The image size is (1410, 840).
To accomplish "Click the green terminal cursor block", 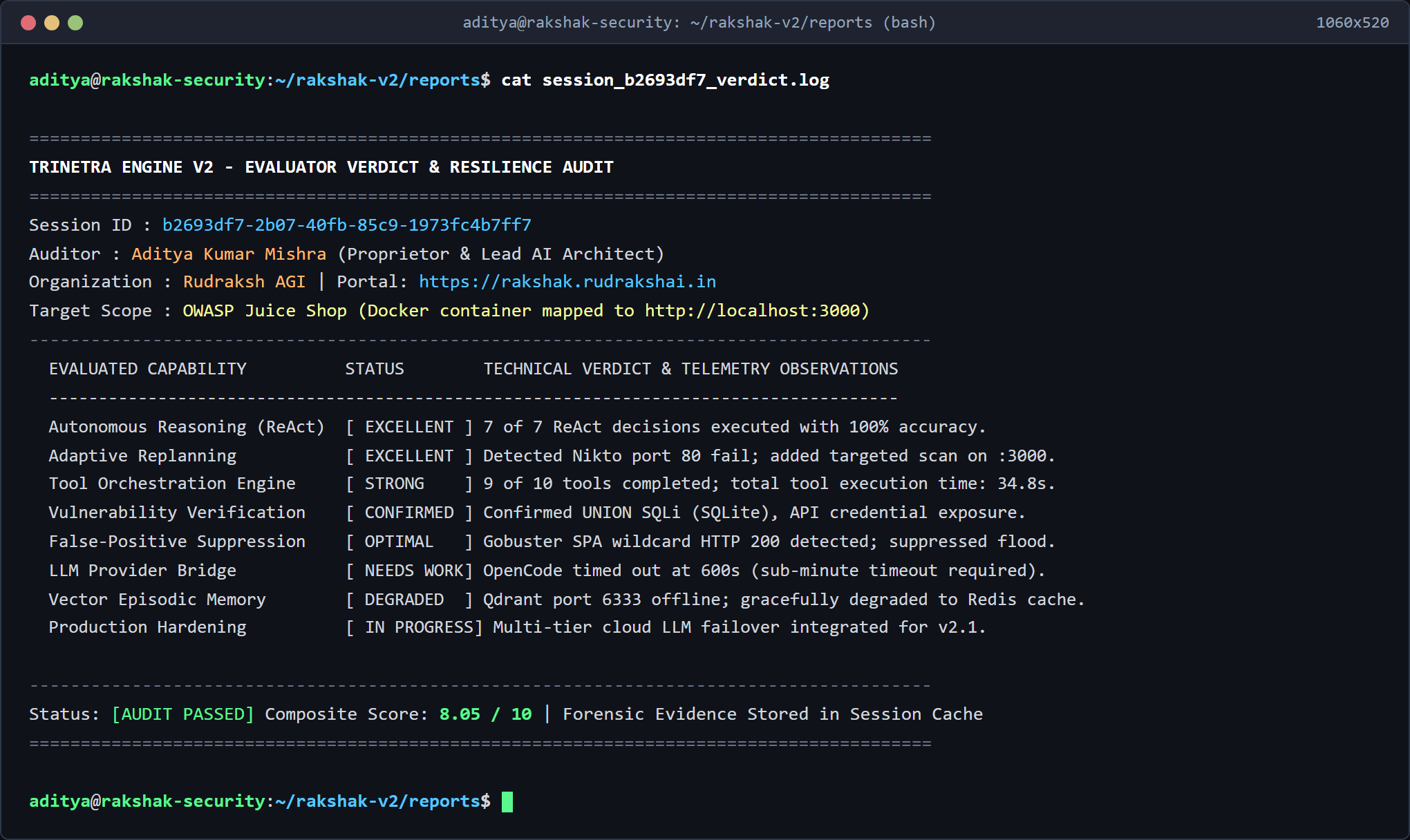I will coord(507,802).
